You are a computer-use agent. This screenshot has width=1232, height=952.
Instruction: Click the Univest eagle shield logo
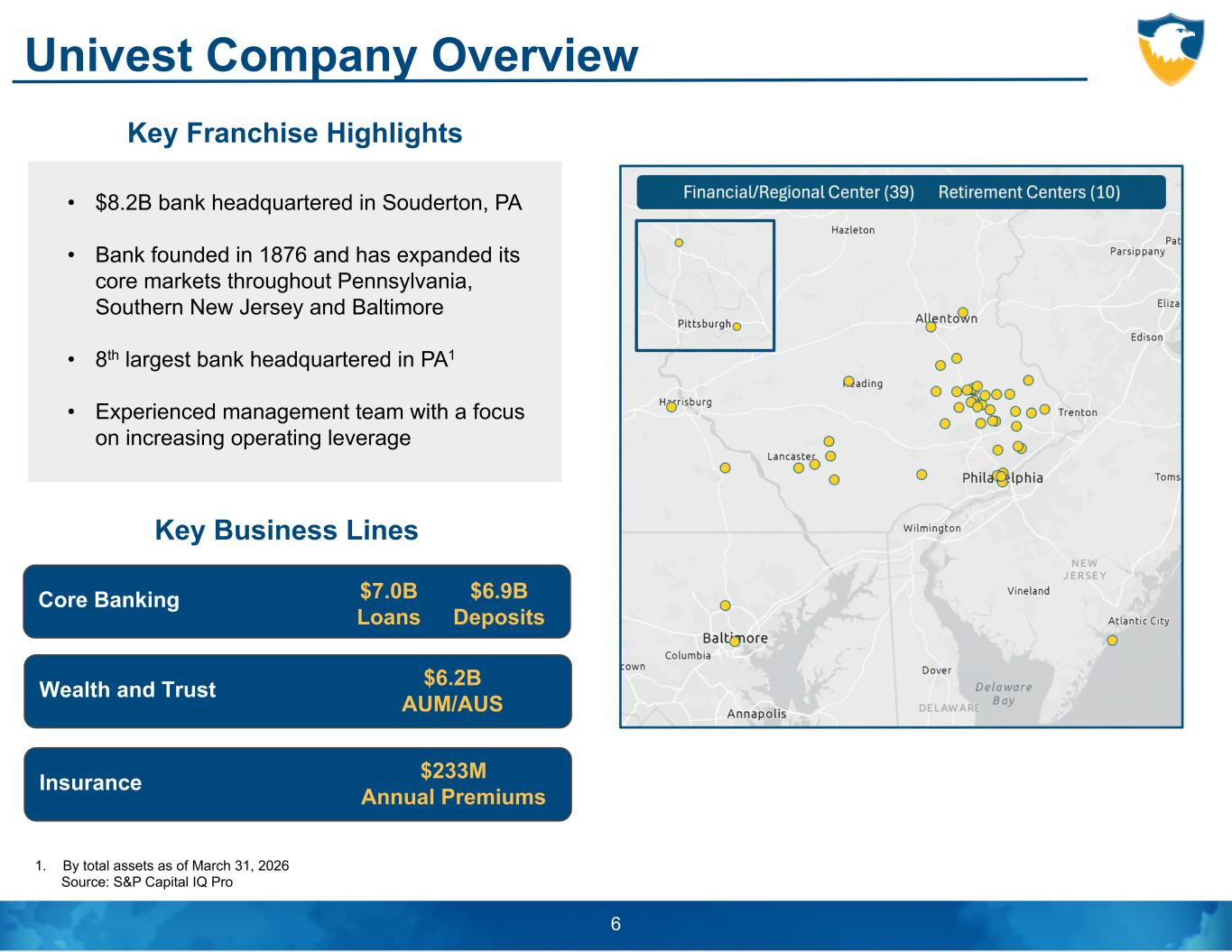(1171, 49)
